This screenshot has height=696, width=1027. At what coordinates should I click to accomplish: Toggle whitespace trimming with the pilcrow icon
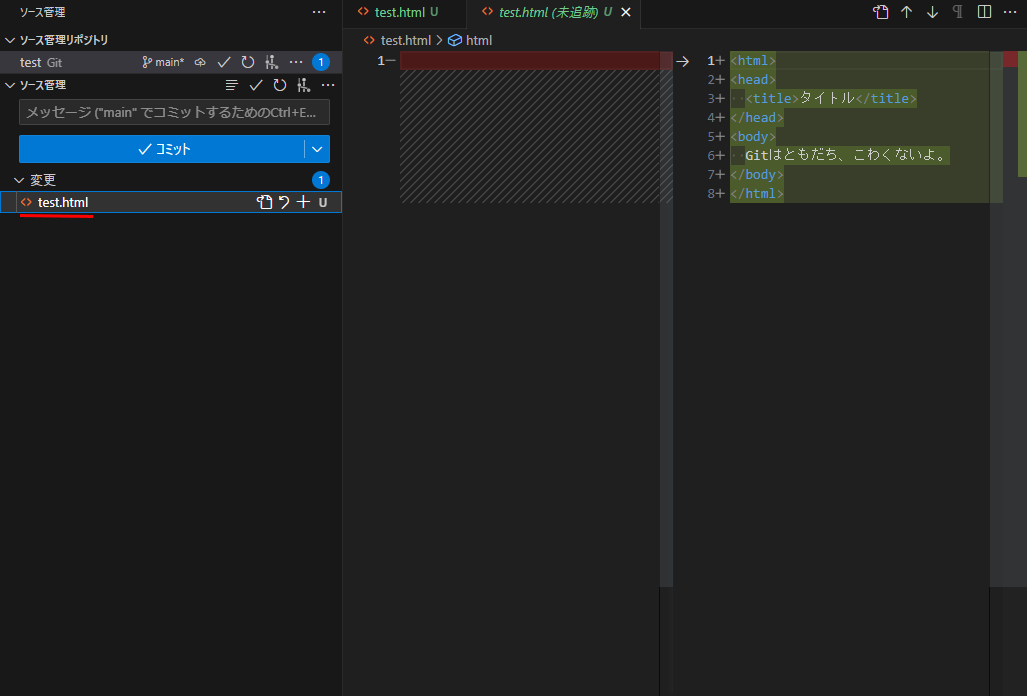pyautogui.click(x=958, y=12)
